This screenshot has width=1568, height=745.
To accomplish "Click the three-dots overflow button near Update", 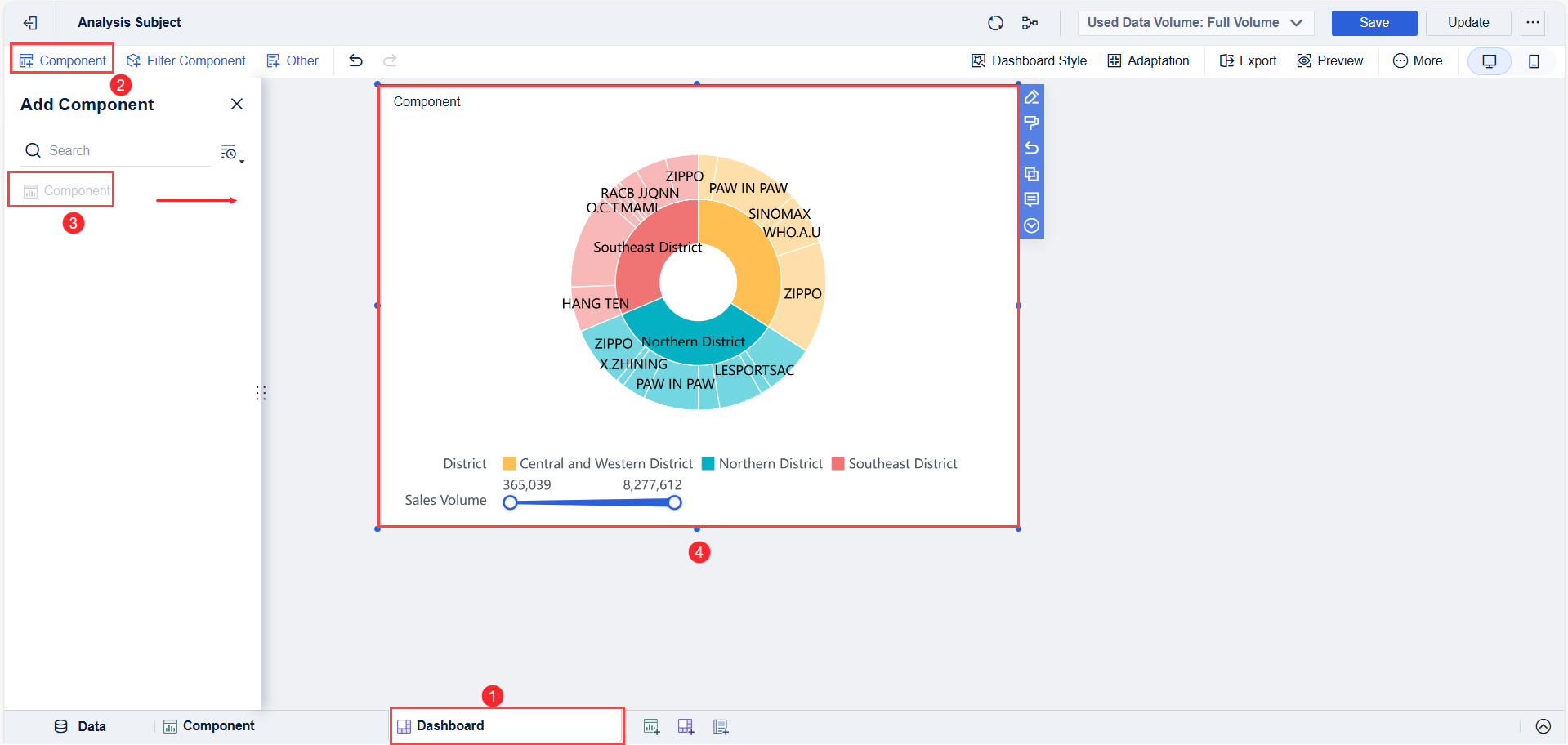I will click(x=1533, y=23).
